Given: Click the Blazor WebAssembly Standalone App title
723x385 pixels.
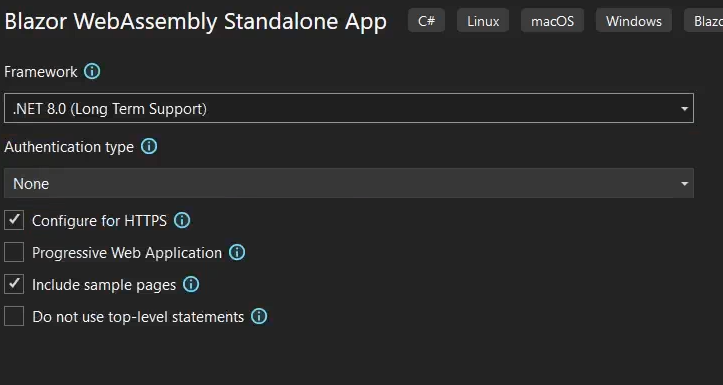Looking at the screenshot, I should click(x=196, y=22).
